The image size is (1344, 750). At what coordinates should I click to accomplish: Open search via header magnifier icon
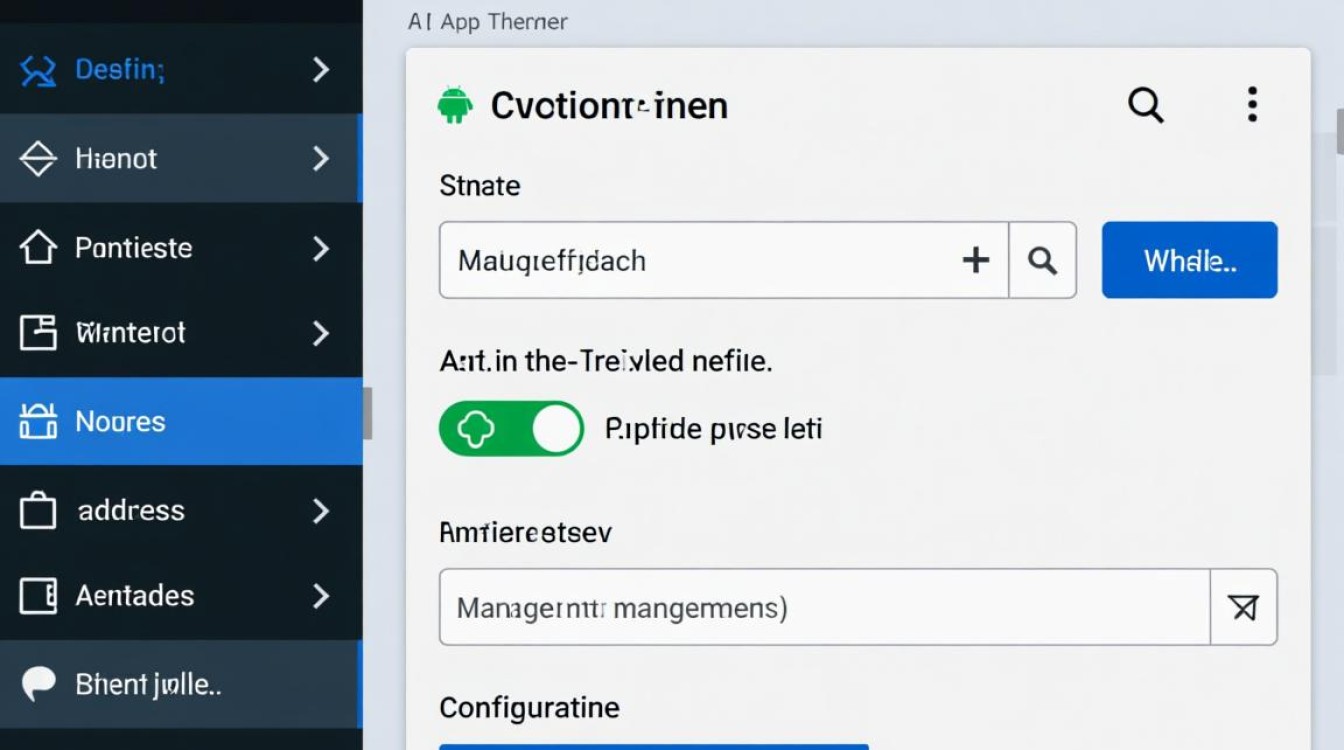pos(1146,104)
